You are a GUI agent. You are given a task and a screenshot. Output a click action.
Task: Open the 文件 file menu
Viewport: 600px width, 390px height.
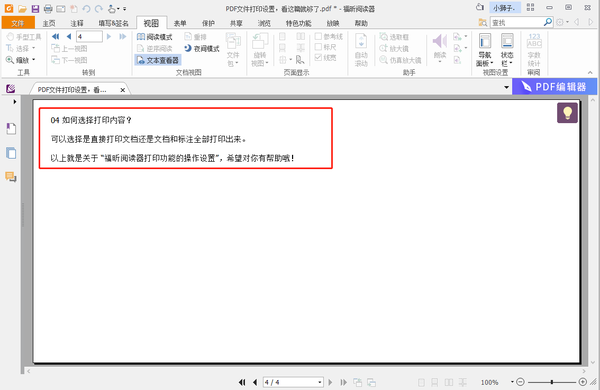click(x=18, y=23)
